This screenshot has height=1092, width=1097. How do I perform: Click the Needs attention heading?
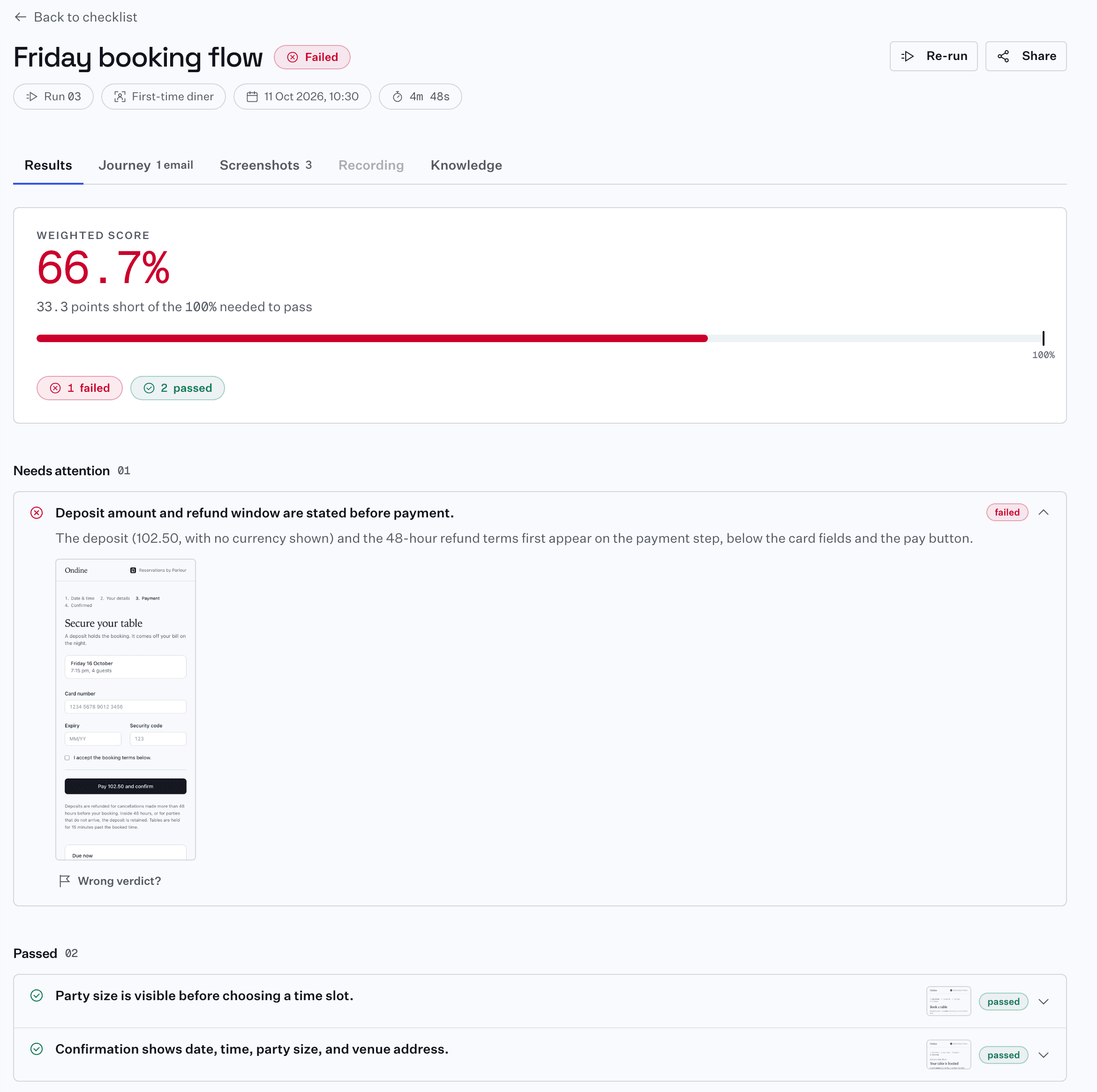(61, 471)
